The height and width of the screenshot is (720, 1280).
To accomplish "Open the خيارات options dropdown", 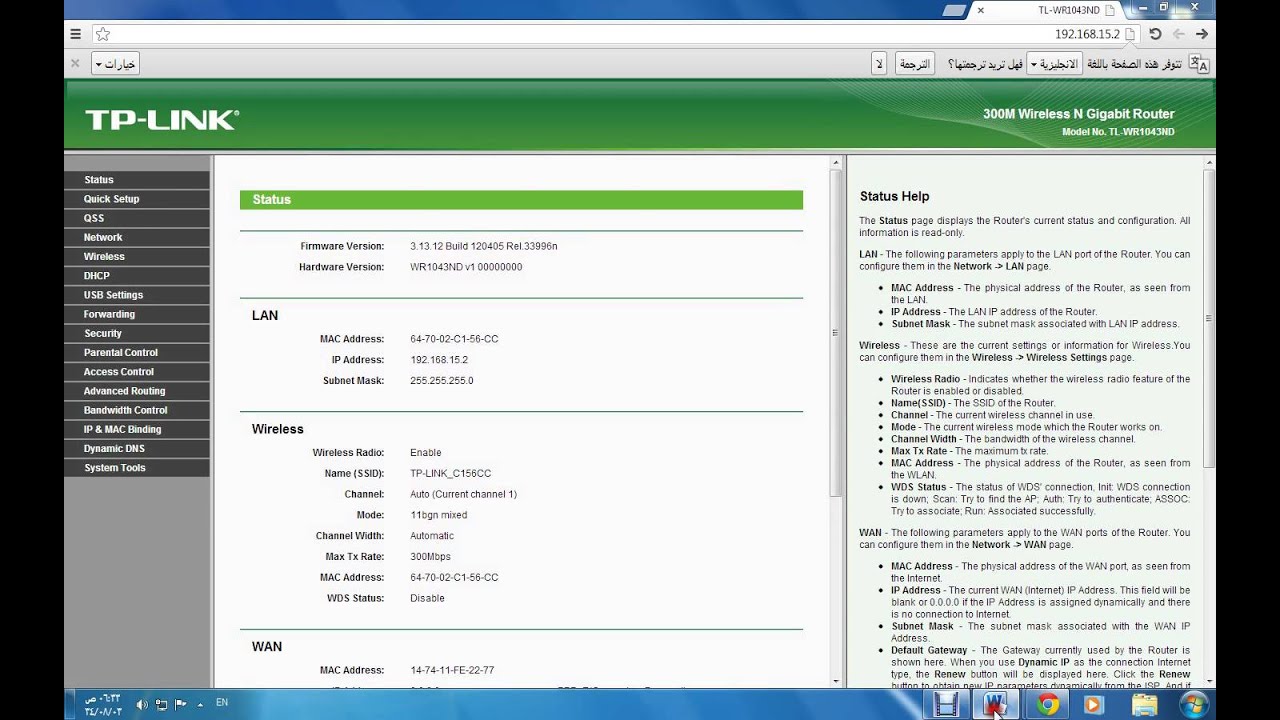I will tap(115, 64).
